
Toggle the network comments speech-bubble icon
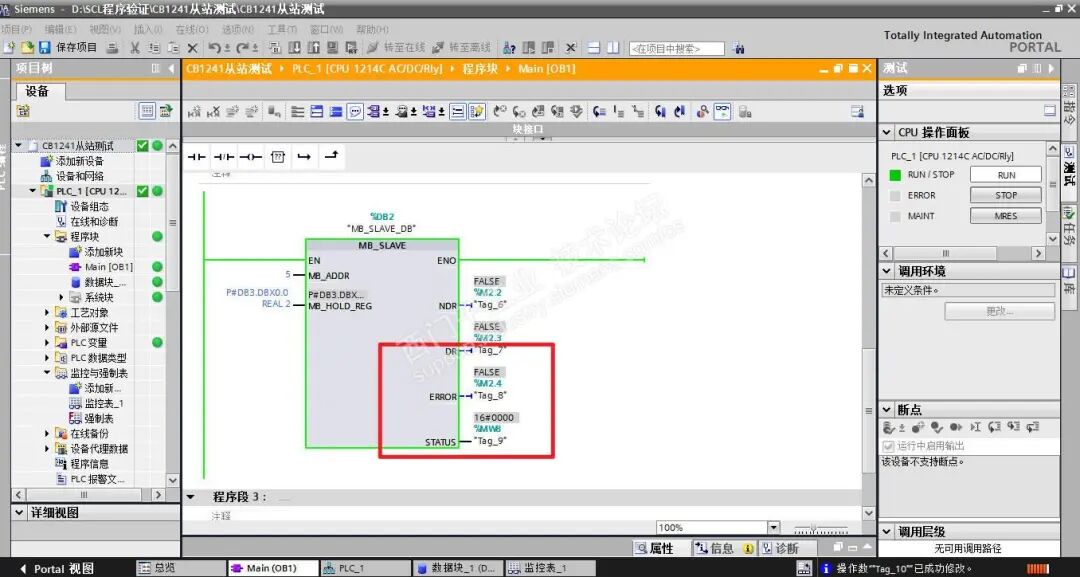[x=355, y=112]
